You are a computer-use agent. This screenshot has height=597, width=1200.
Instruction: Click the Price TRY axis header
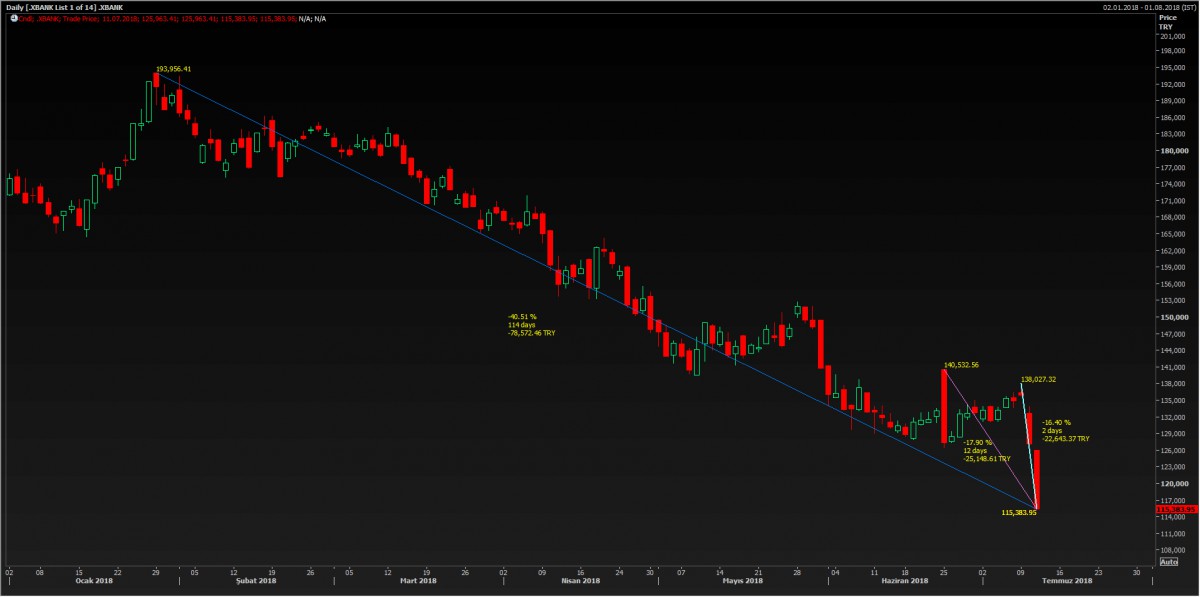point(1166,22)
